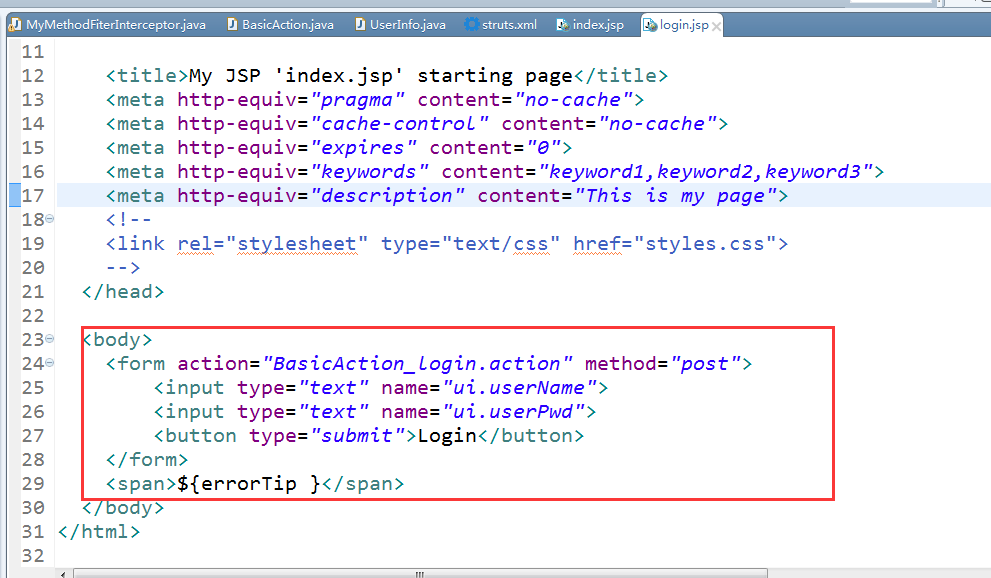991x578 pixels.
Task: Collapse the comment fold at line 18
Action: [x=49, y=219]
